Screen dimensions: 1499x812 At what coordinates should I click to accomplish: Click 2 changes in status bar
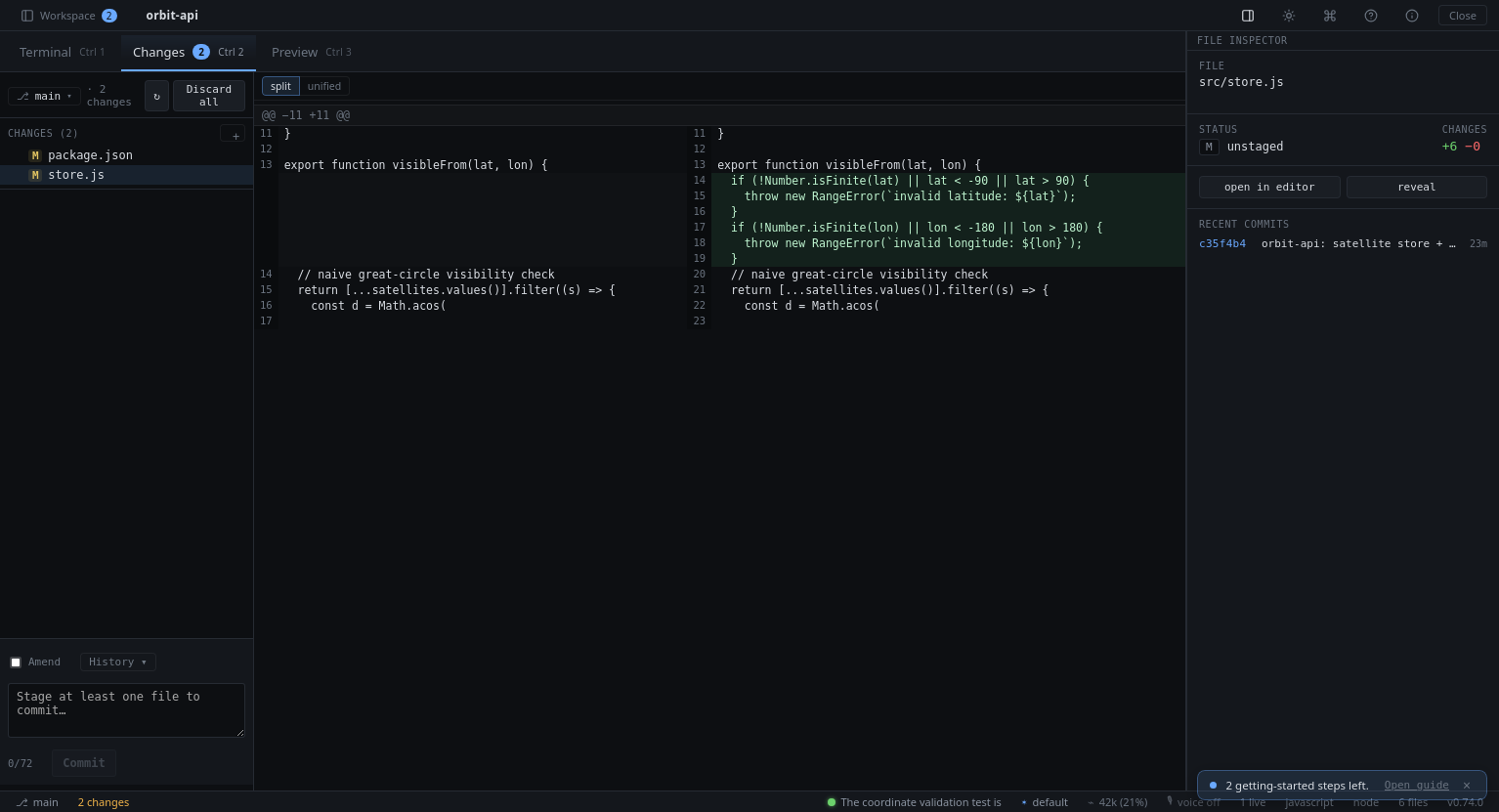click(x=104, y=802)
